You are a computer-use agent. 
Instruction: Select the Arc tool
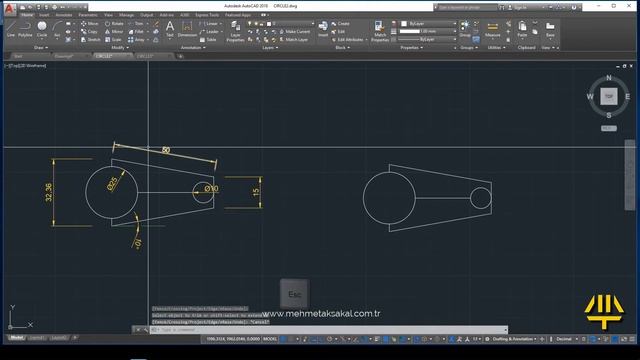pyautogui.click(x=57, y=30)
